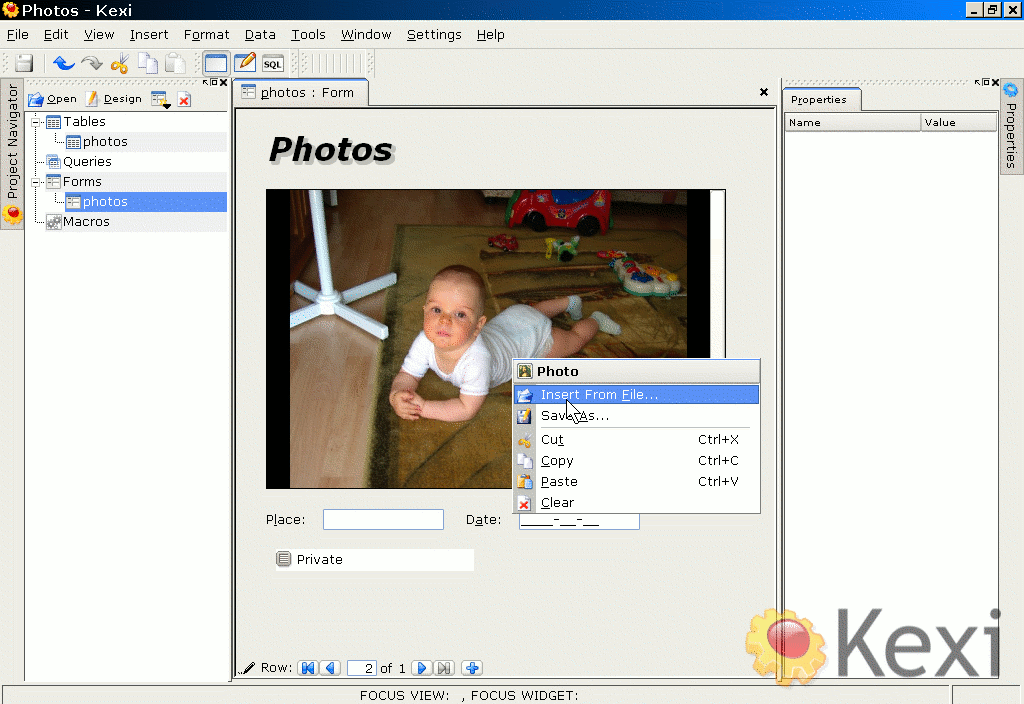Switch to Data view in the toolbar
This screenshot has width=1024, height=704.
215,63
